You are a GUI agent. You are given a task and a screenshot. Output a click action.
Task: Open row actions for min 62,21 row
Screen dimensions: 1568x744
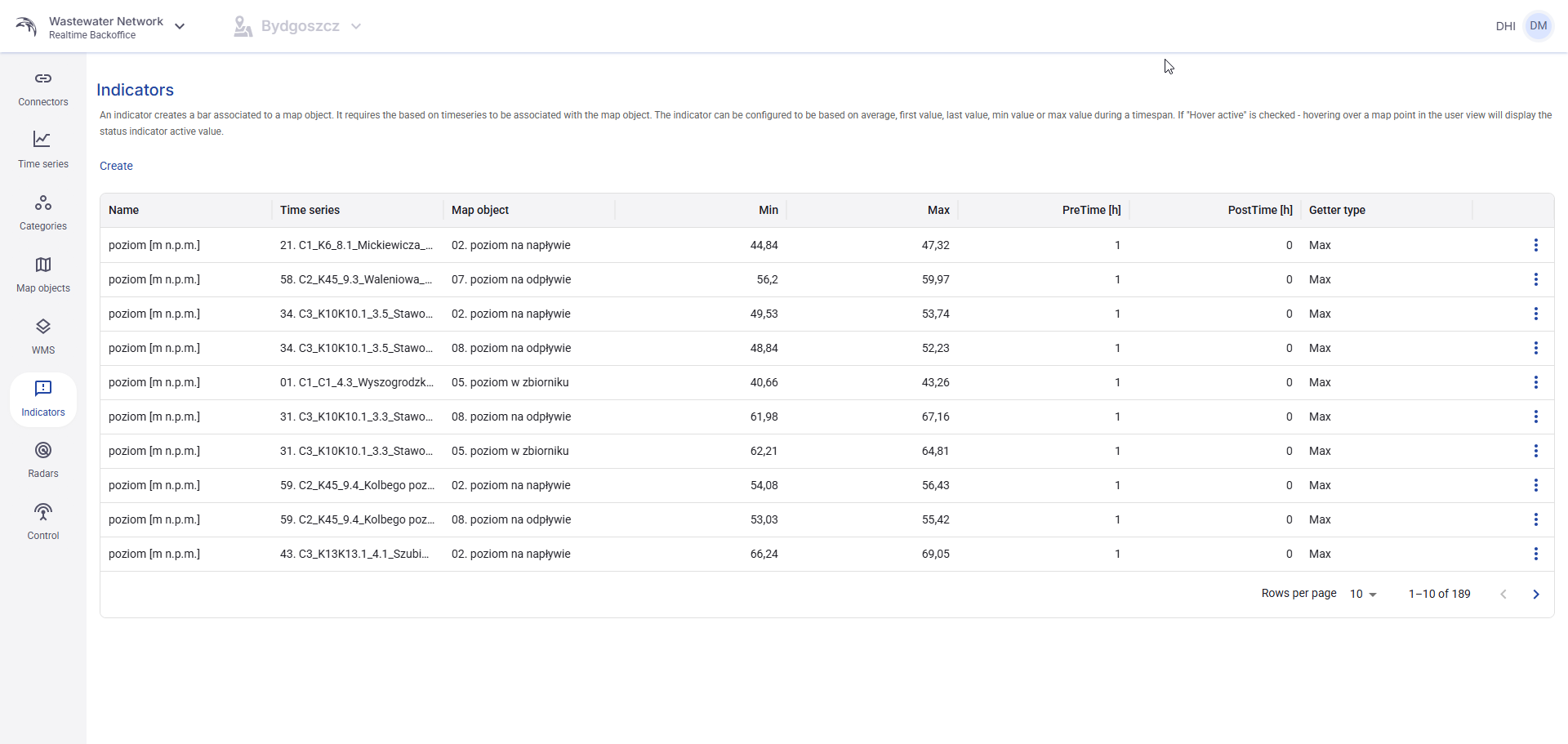[x=1536, y=451]
